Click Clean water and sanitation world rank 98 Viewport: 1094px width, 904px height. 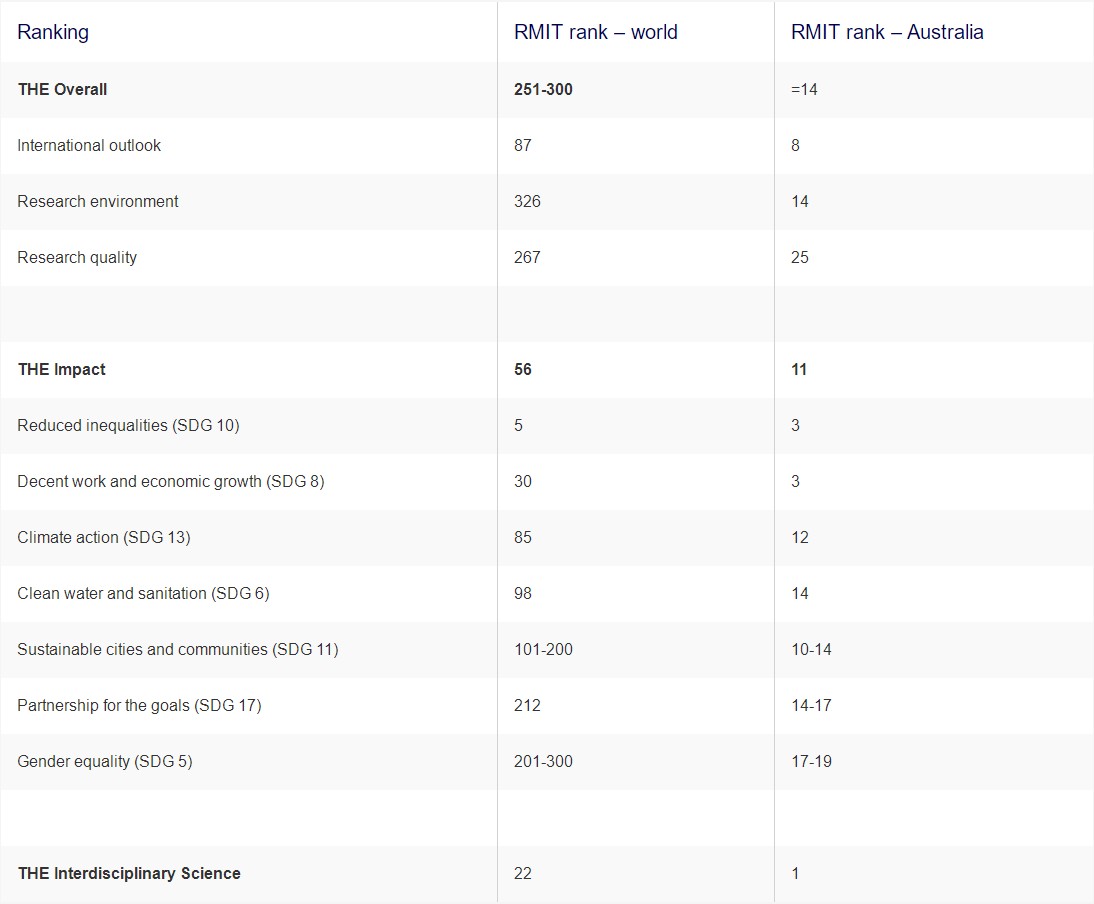[523, 594]
